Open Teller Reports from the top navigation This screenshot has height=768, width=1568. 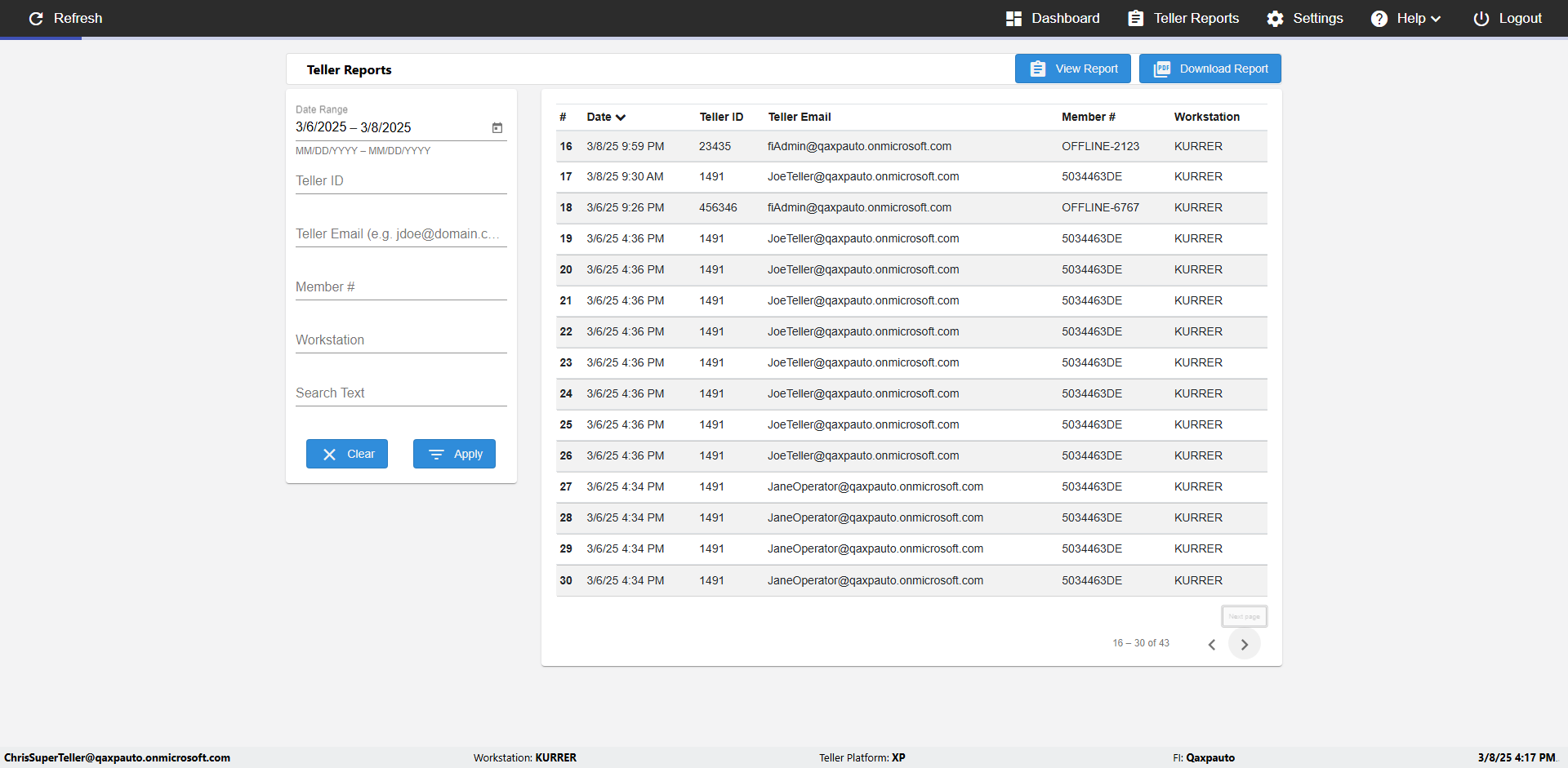click(x=1183, y=18)
